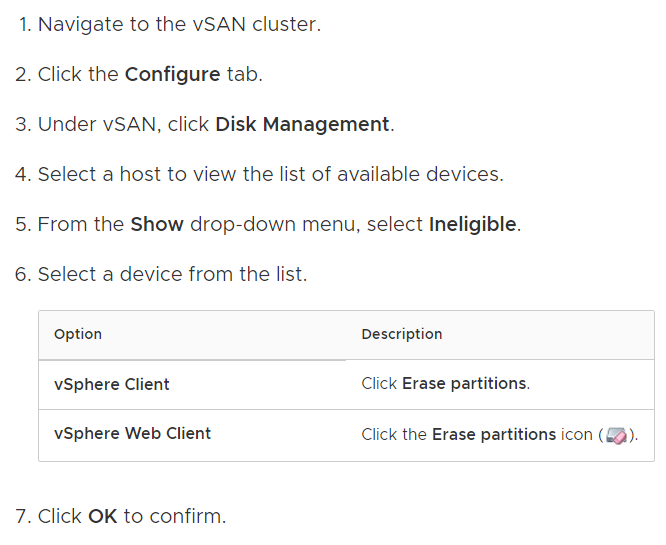Select the "vSphere Client" table cell

point(112,384)
